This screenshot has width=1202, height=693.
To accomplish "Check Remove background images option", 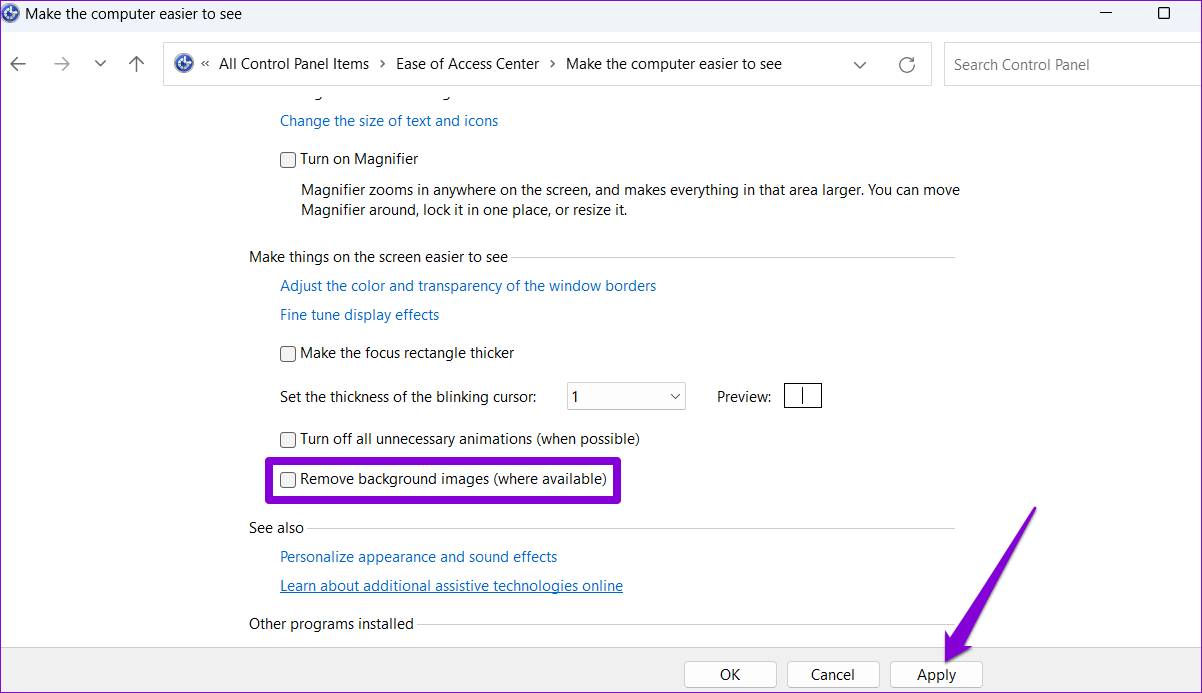I will [288, 479].
